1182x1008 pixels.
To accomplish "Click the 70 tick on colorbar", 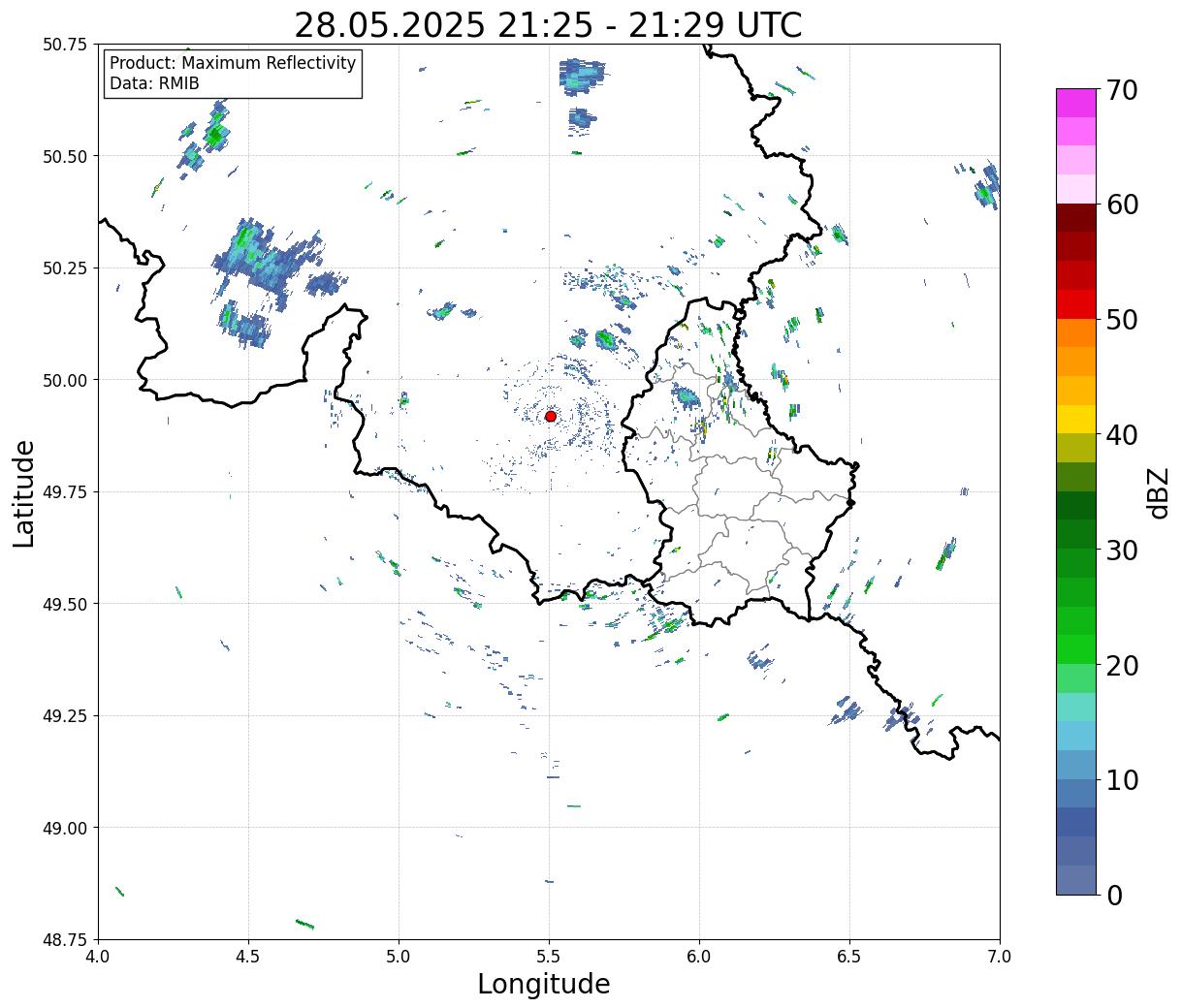I will tap(1121, 90).
